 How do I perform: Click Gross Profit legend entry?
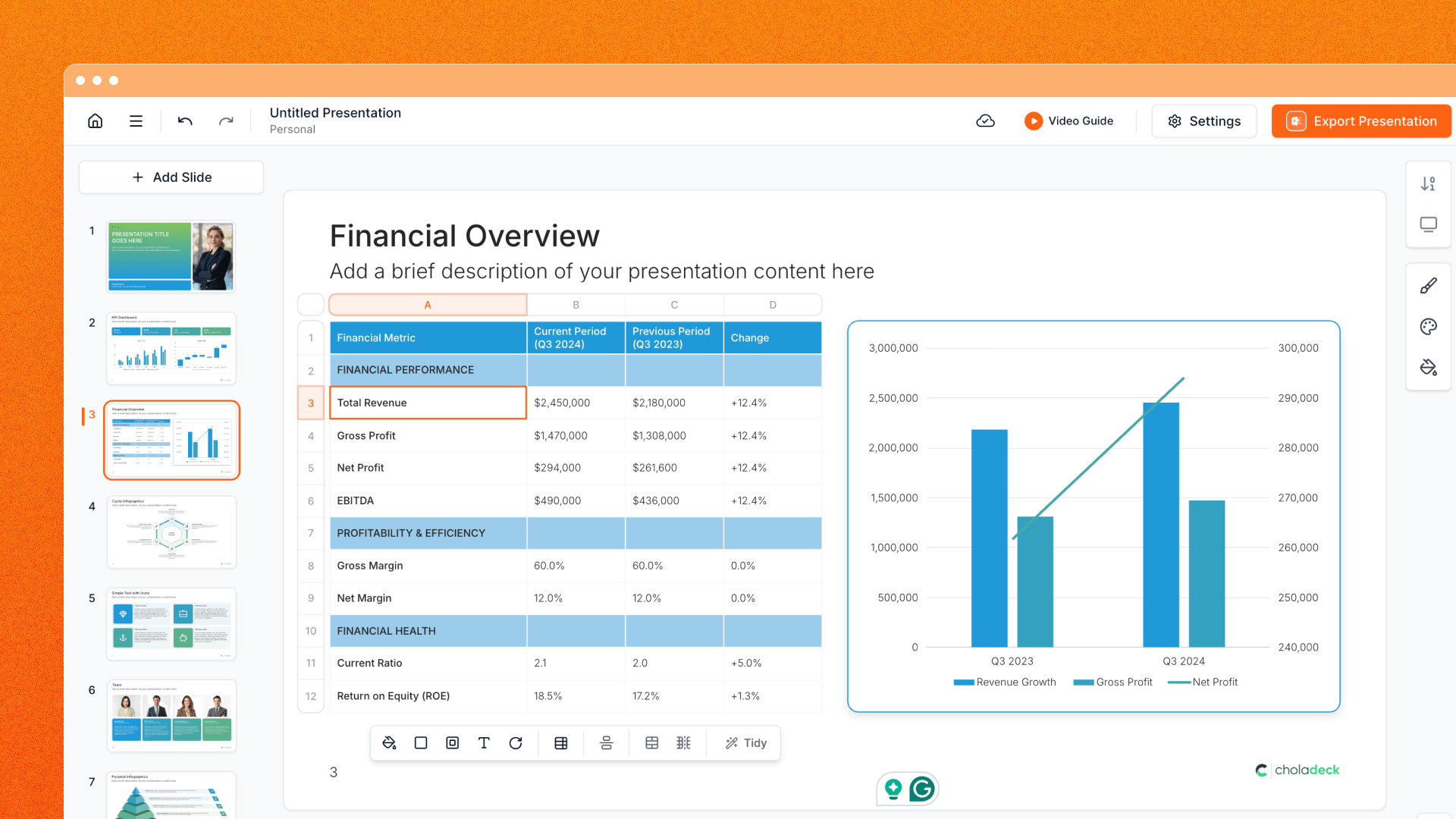point(1113,682)
